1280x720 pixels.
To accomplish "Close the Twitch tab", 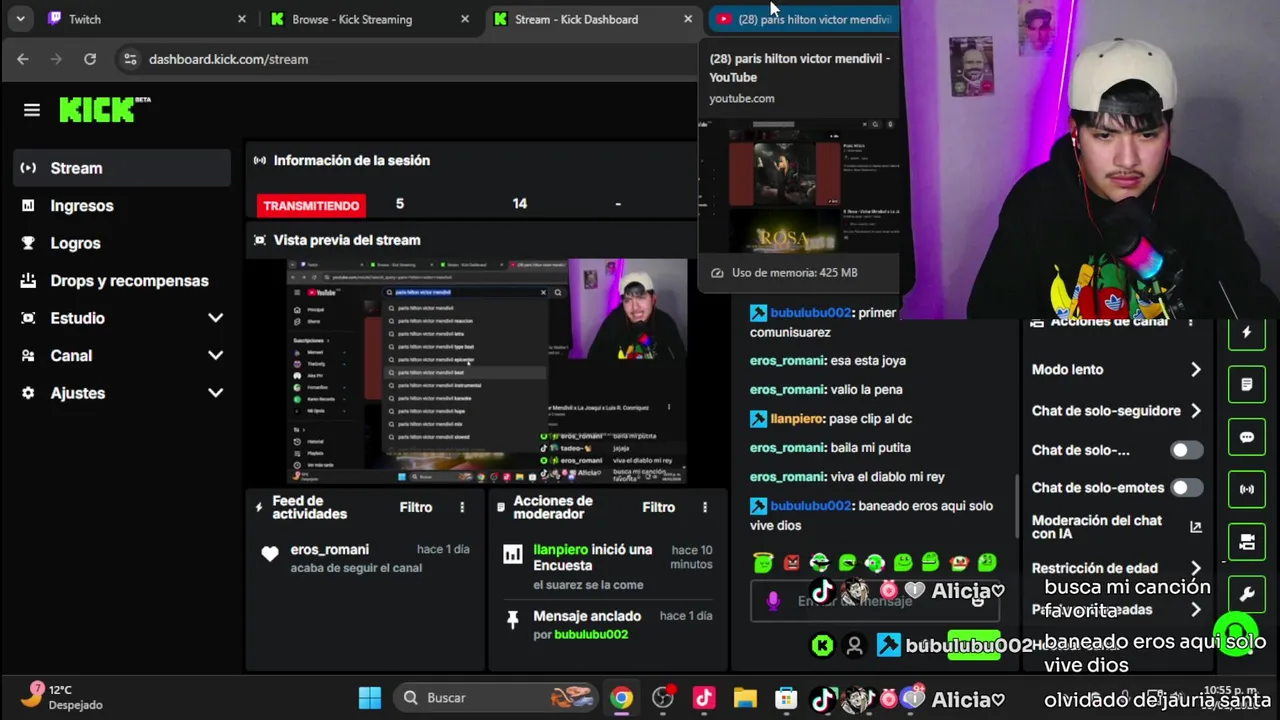I will (242, 19).
